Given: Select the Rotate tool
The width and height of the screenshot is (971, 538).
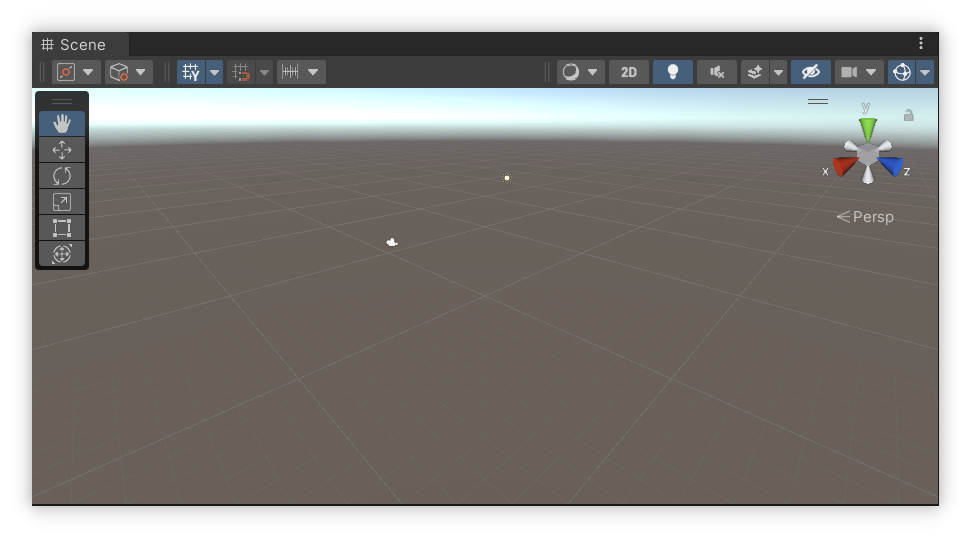Looking at the screenshot, I should 61,176.
